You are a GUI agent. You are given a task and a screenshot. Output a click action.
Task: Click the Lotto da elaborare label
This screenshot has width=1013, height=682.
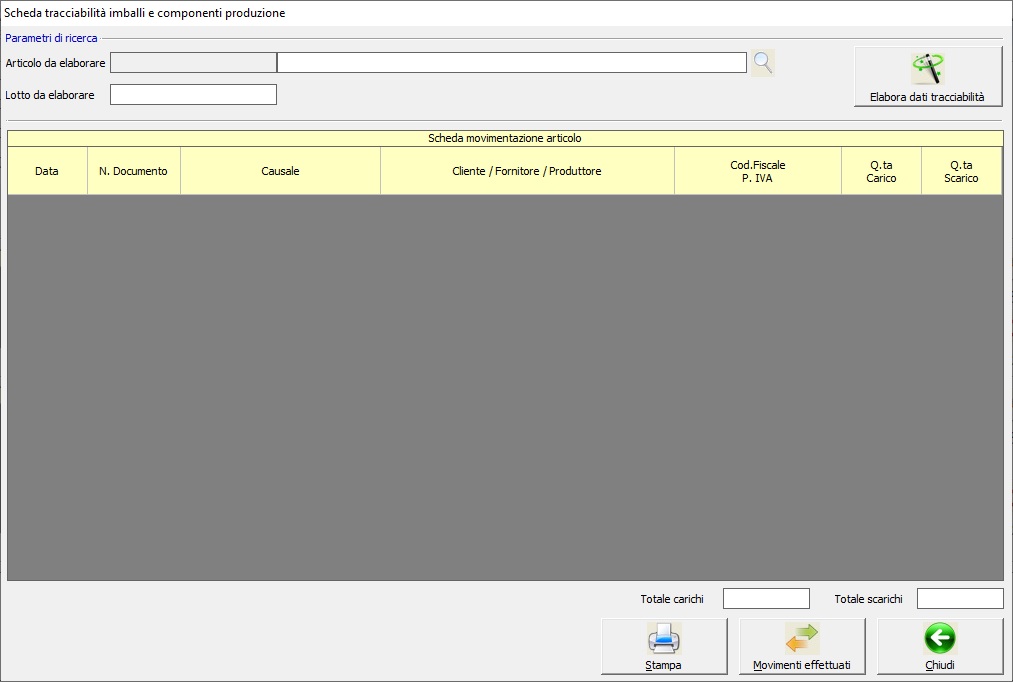(50, 95)
